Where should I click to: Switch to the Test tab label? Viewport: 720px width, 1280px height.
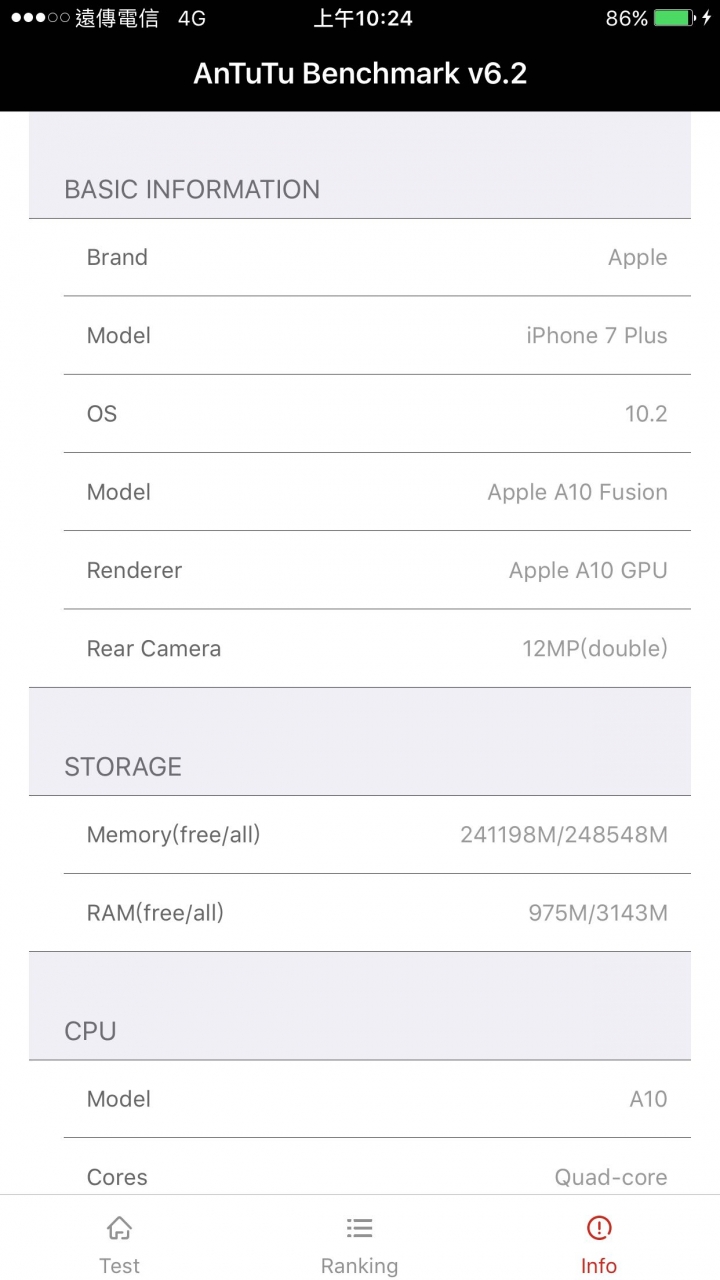(119, 1266)
